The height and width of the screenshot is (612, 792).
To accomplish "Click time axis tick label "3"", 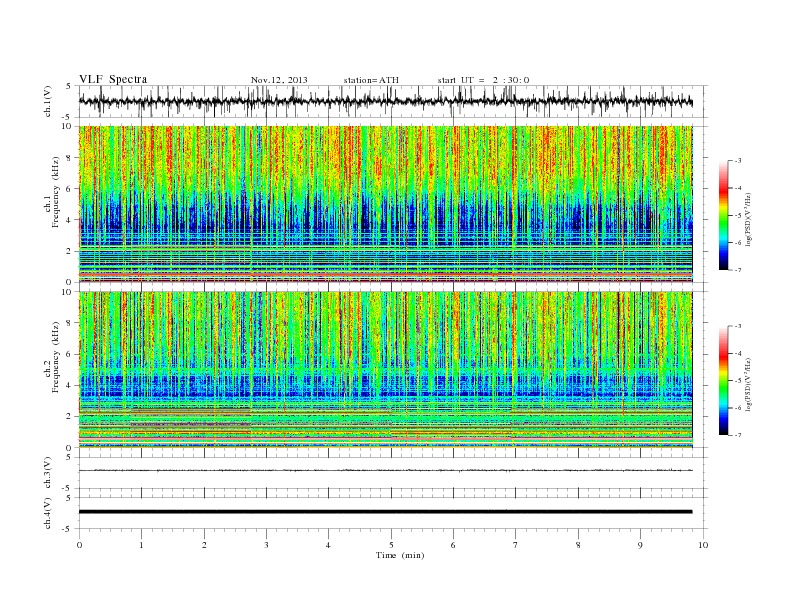I will pos(266,545).
